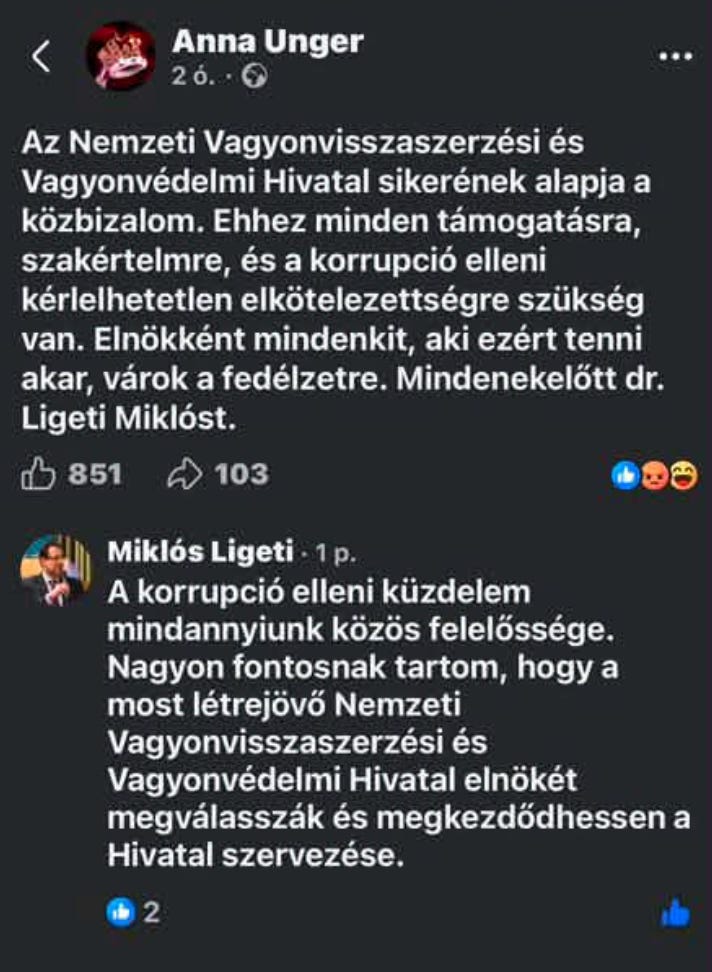Viewport: 712px width, 972px height.
Task: Click the laughing haha reaction emoji
Action: (x=683, y=476)
